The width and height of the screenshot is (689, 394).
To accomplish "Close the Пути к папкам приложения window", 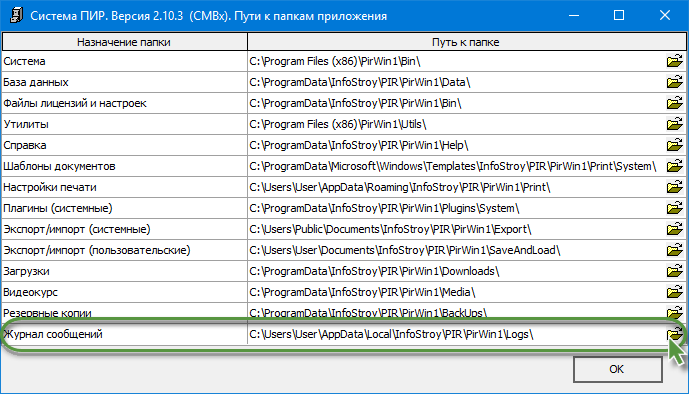I will 665,15.
